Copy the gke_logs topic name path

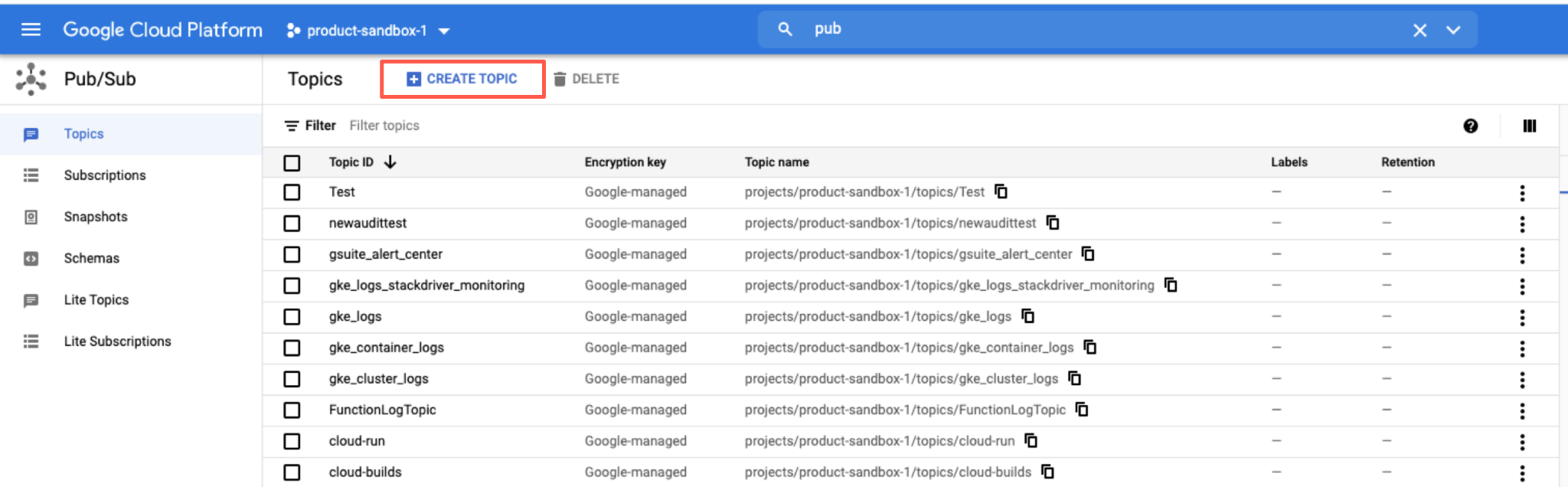click(x=1028, y=316)
